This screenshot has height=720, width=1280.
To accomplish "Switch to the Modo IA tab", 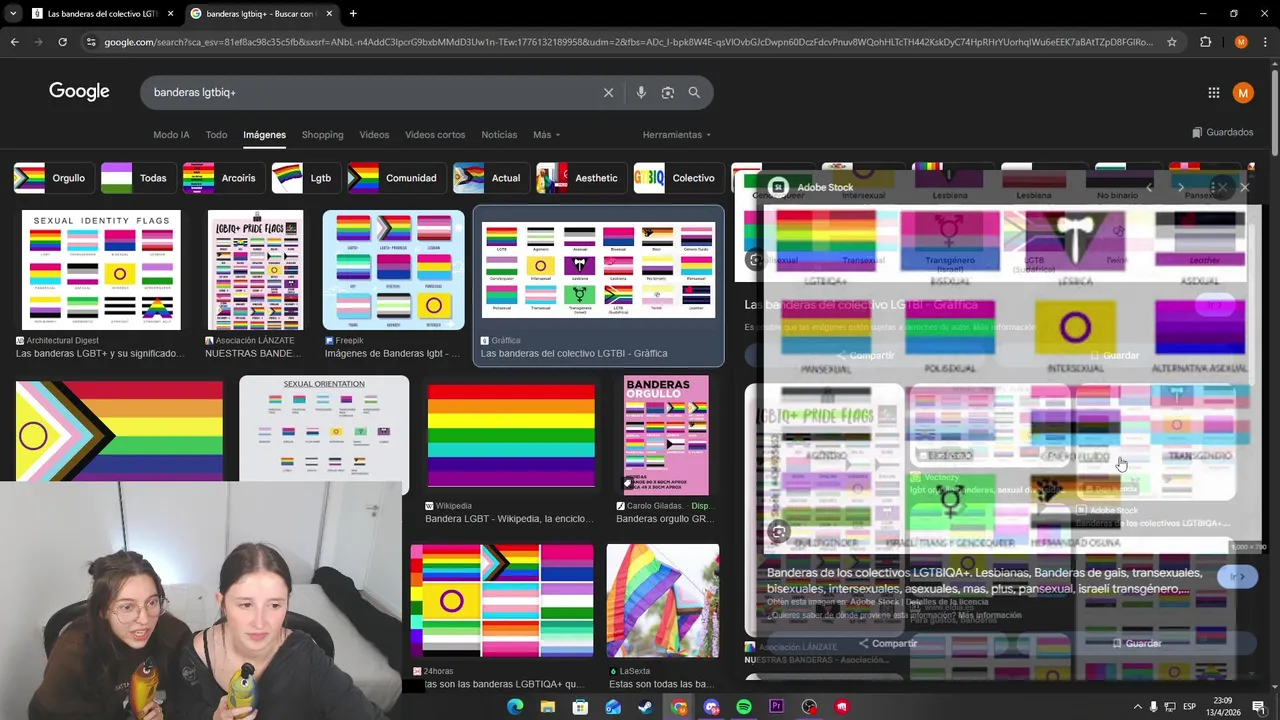I will coord(171,135).
